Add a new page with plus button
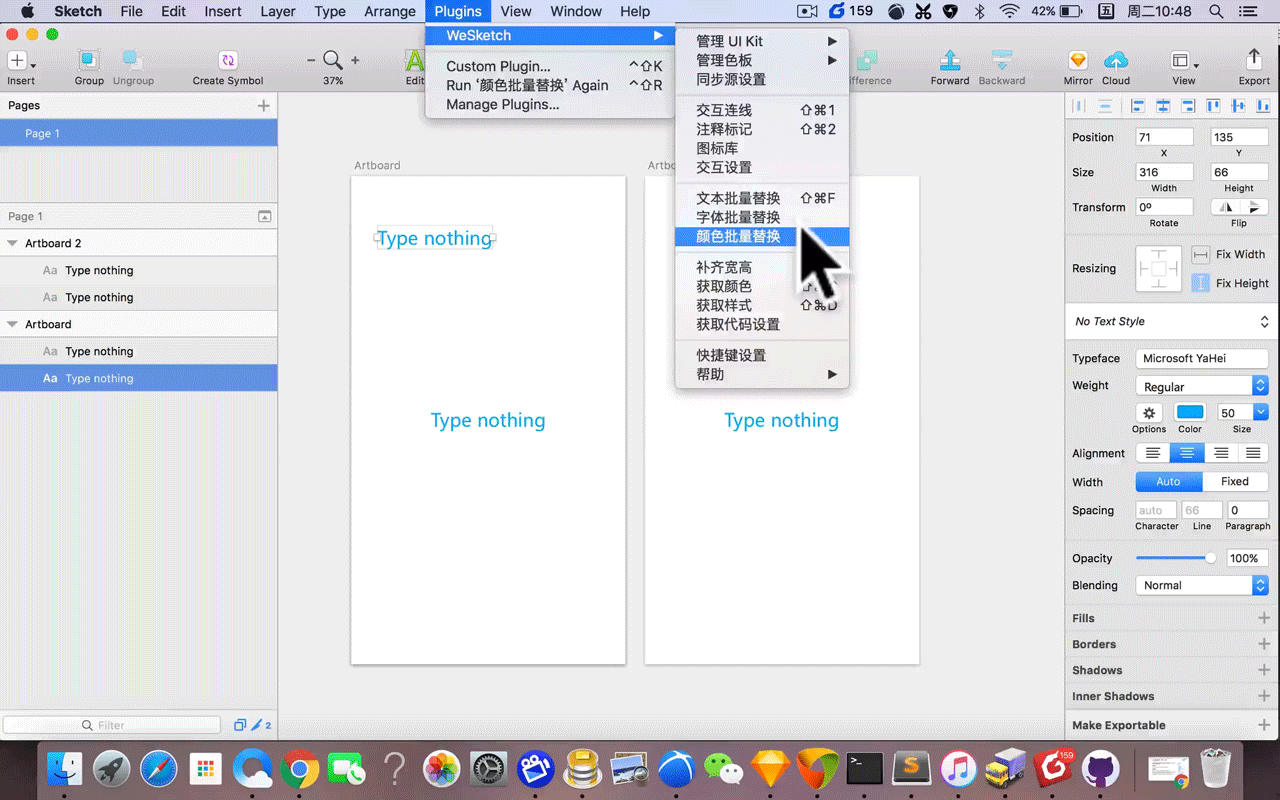Viewport: 1280px width, 800px height. pyautogui.click(x=264, y=105)
